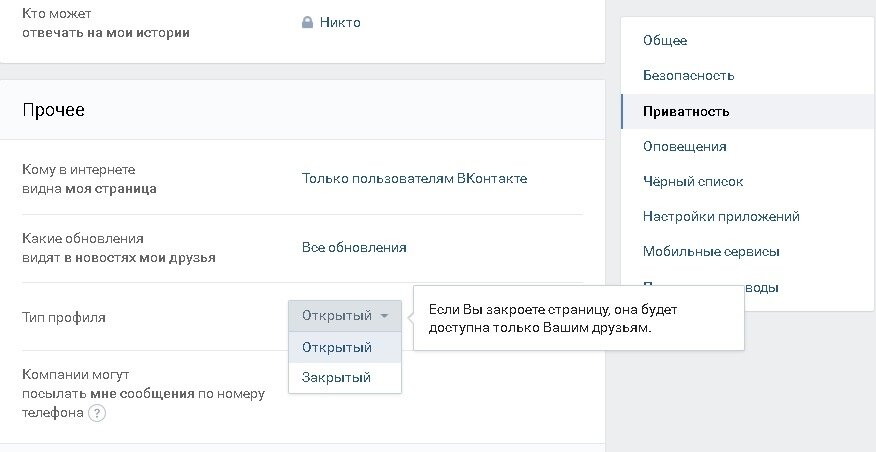Open the Все обновления setting
876x452 pixels.
pyautogui.click(x=354, y=247)
